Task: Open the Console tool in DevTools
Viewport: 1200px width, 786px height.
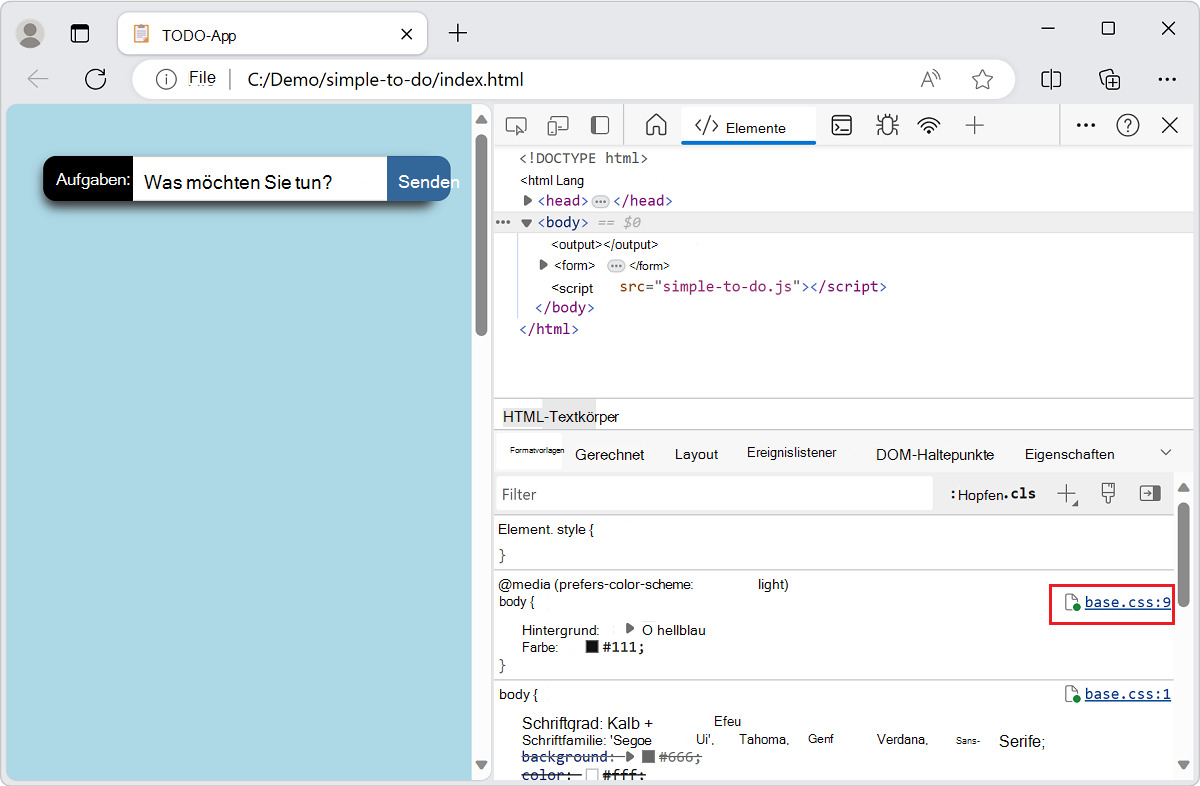Action: [x=841, y=125]
